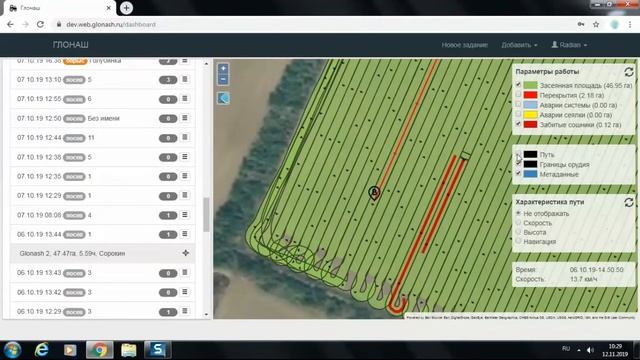This screenshot has height=360, width=640.
Task: Open row menu for 07.10.19 12:38
Action: click(x=185, y=157)
